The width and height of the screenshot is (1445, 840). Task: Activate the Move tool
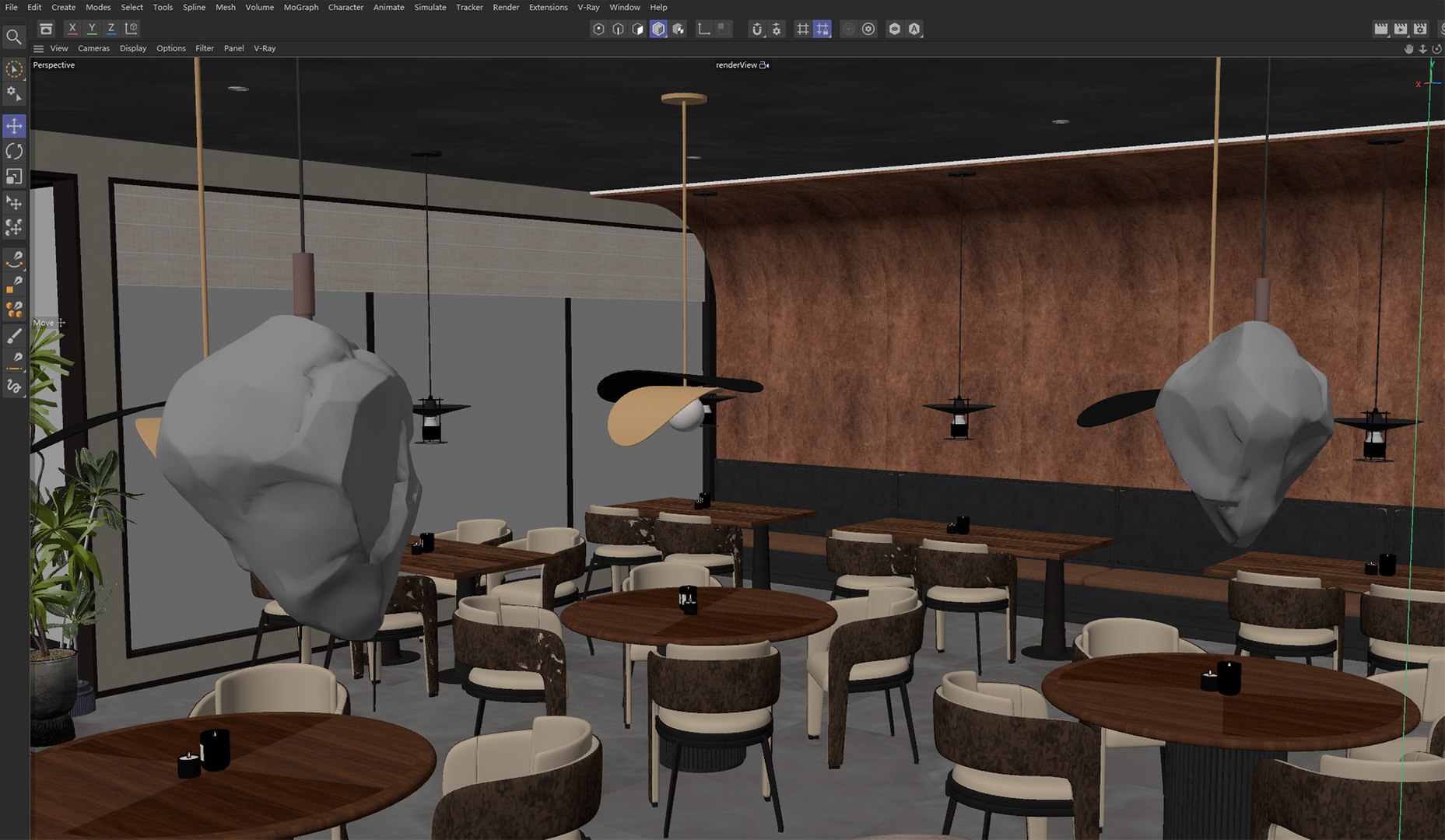coord(14,126)
